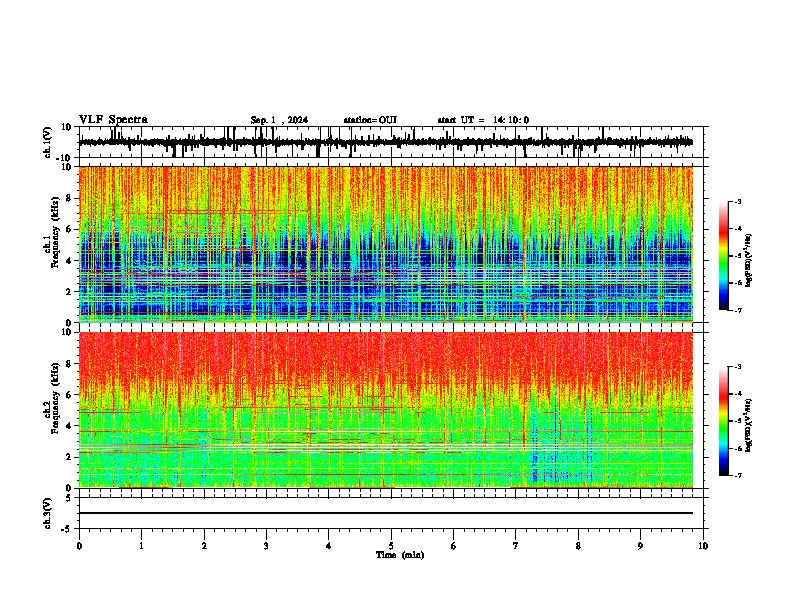Click the ch.1 "Frequency (kHz)" axis label
The image size is (792, 612).
coord(55,232)
